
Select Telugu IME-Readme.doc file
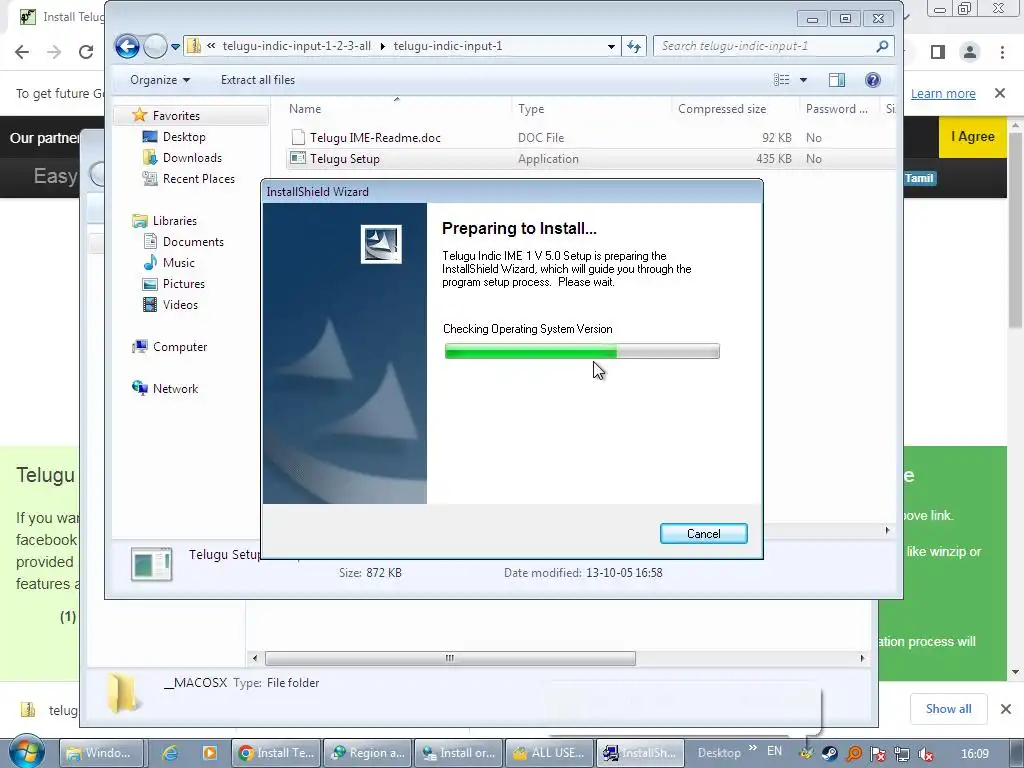(x=375, y=138)
